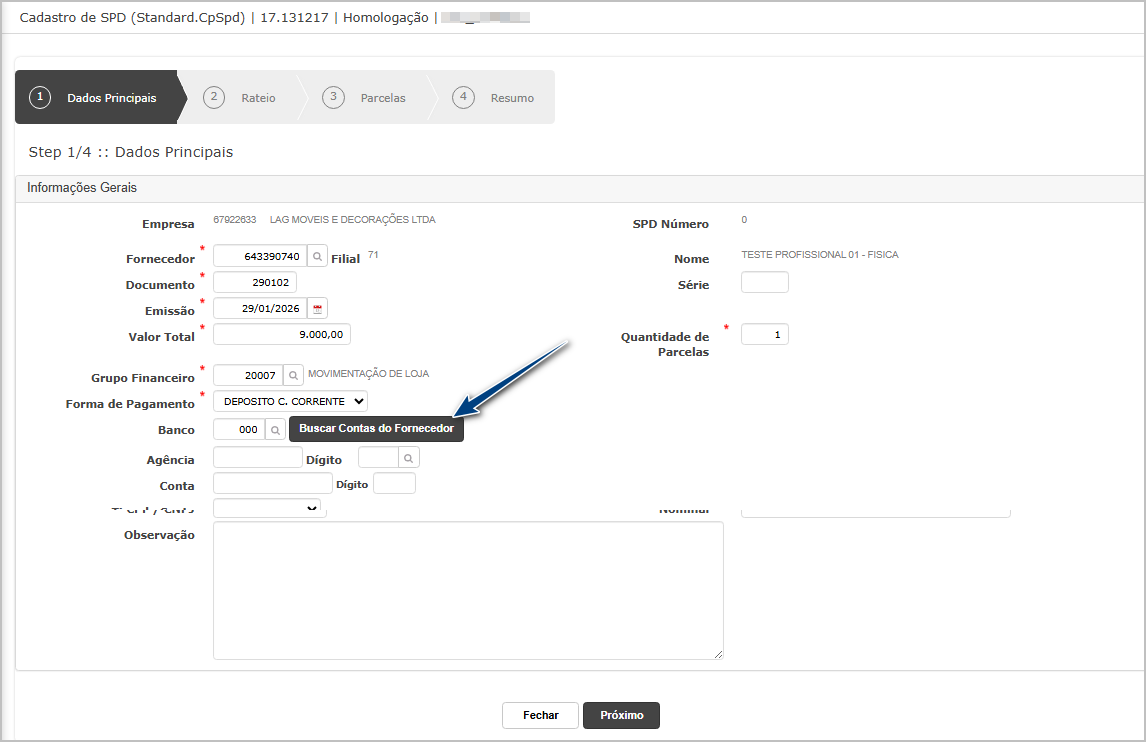Click the Fechar button
The height and width of the screenshot is (742, 1146).
pyautogui.click(x=540, y=715)
